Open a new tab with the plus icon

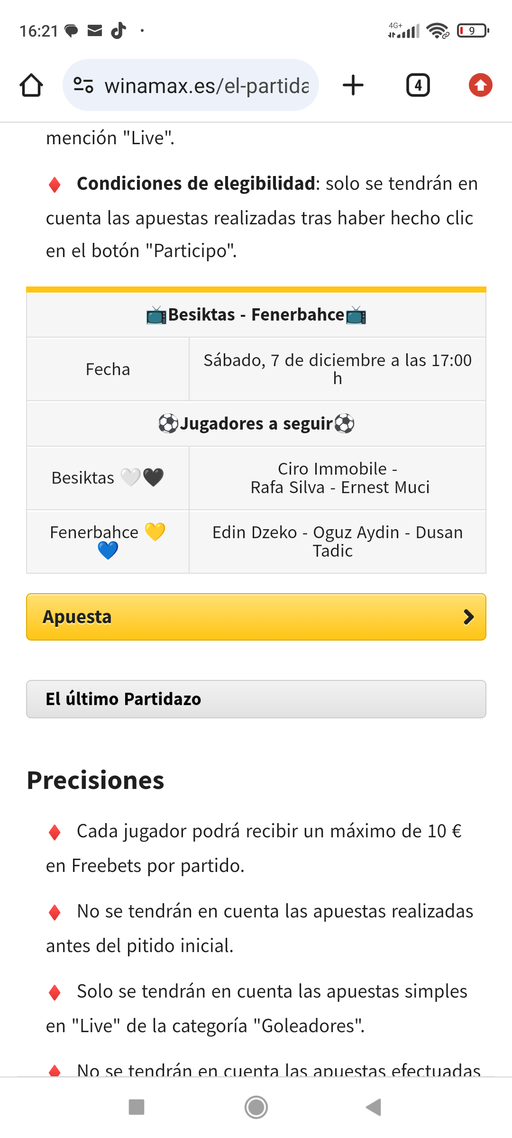353,86
